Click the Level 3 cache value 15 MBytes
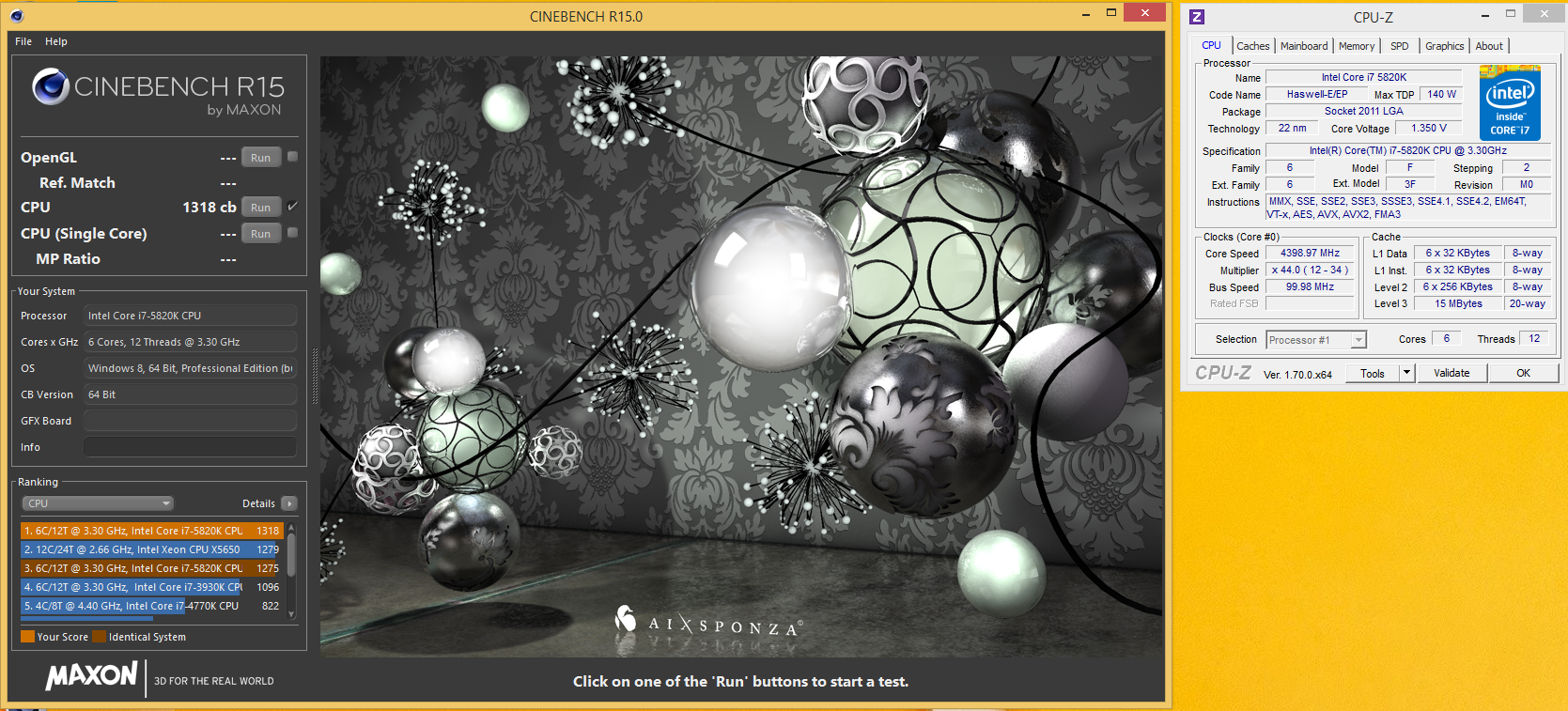 (1458, 303)
